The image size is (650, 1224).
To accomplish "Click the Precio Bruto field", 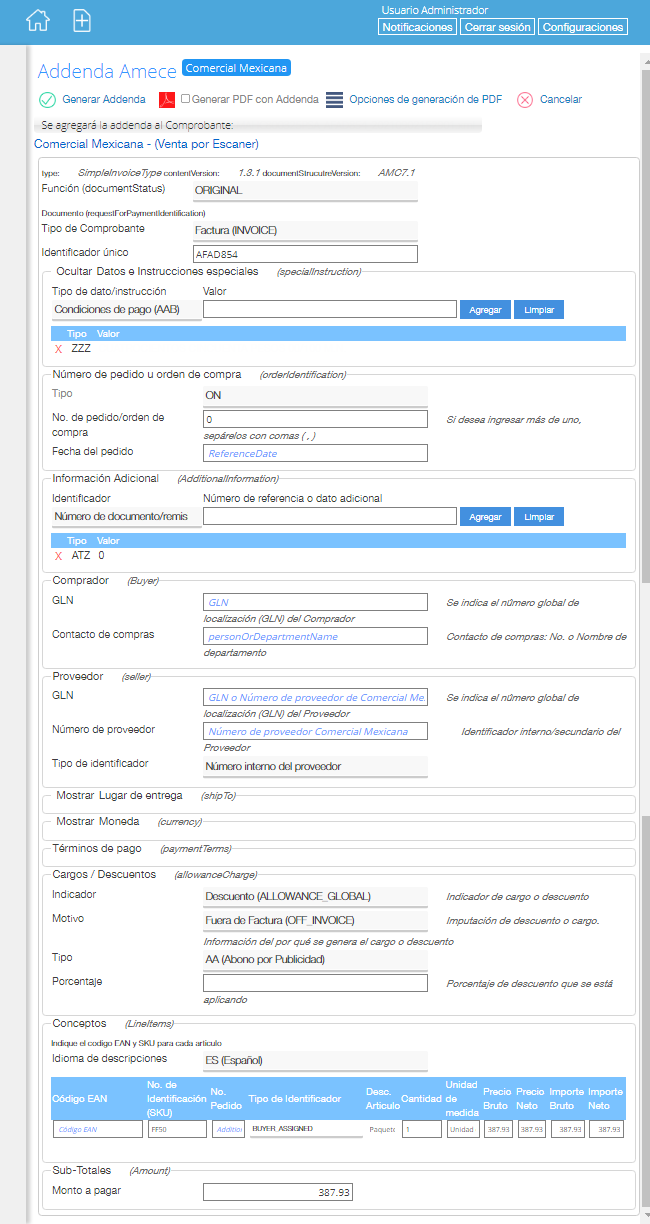I will coord(497,1128).
